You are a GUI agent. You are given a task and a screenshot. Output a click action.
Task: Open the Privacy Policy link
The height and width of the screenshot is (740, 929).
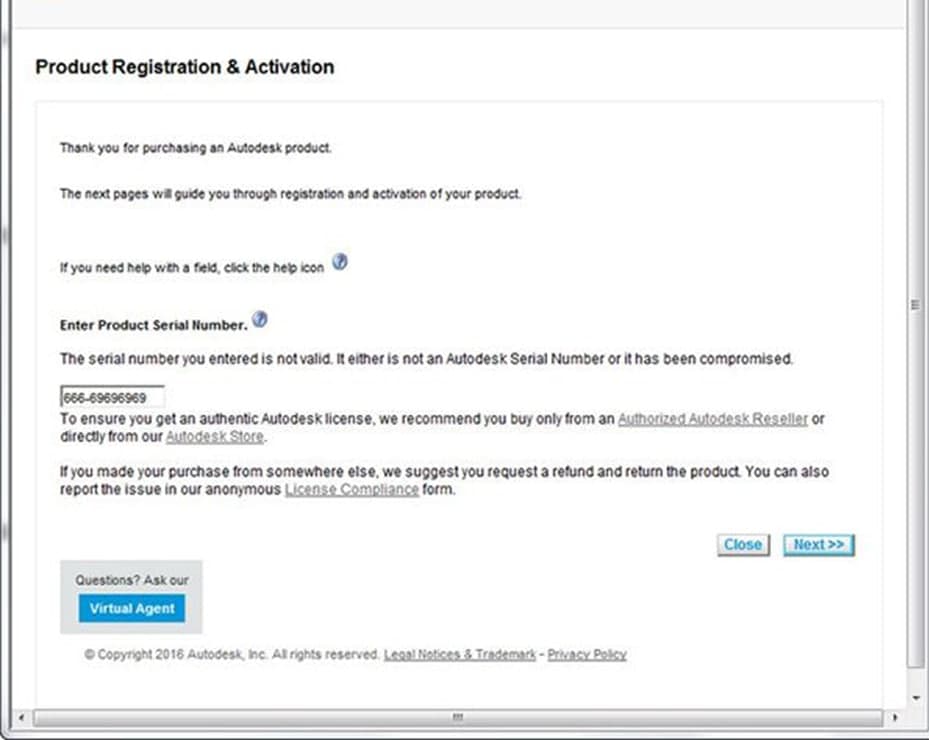tap(587, 654)
